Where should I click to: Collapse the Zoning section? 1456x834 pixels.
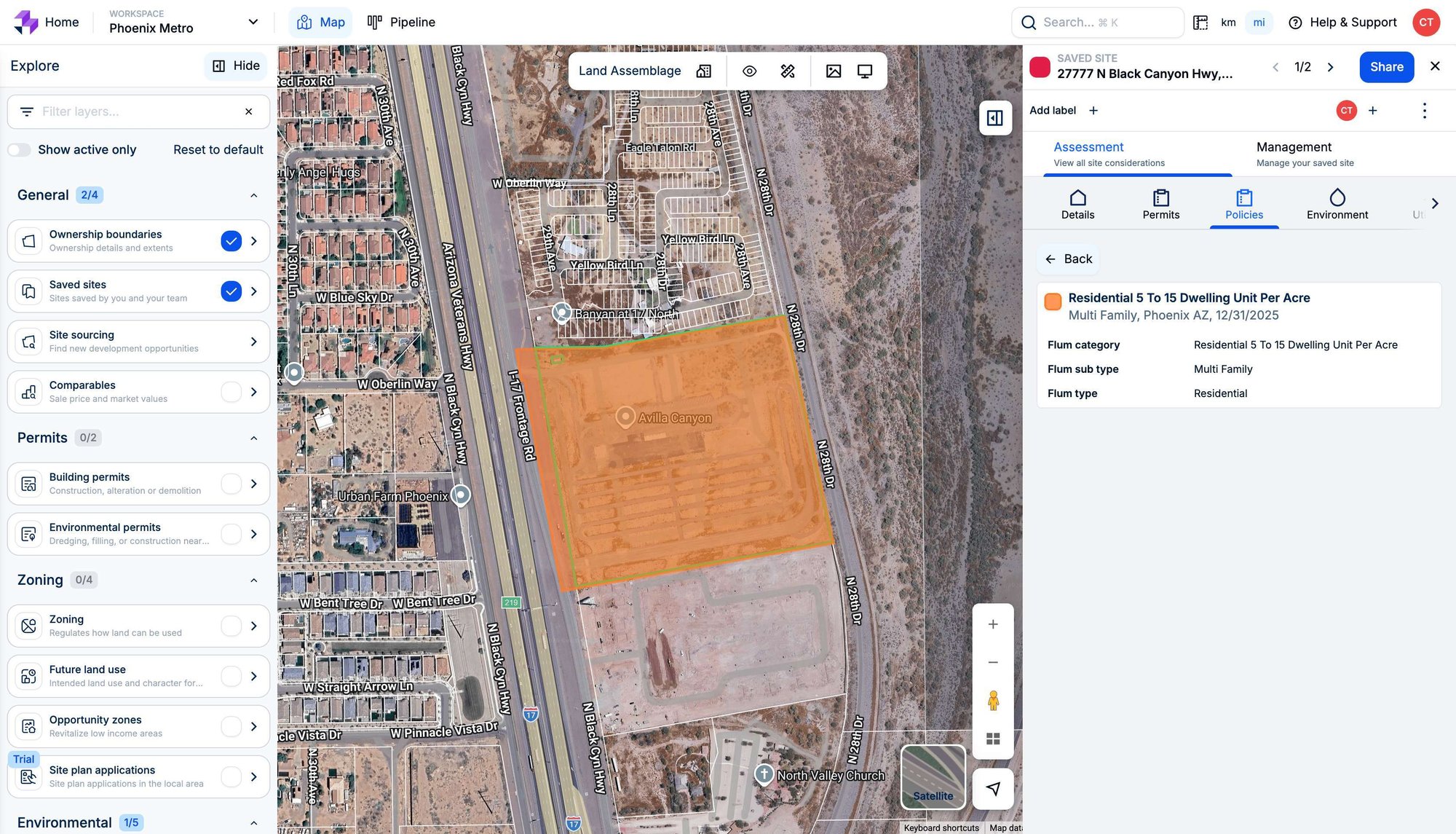(x=253, y=580)
